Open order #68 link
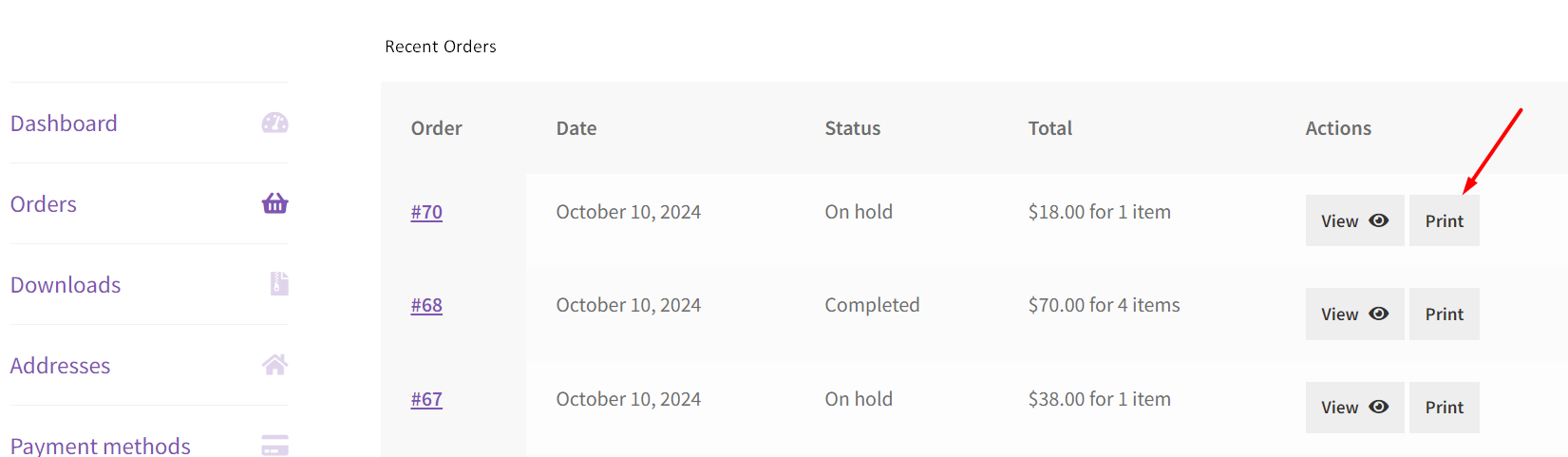Screen dimensions: 1568x457 coord(426,305)
